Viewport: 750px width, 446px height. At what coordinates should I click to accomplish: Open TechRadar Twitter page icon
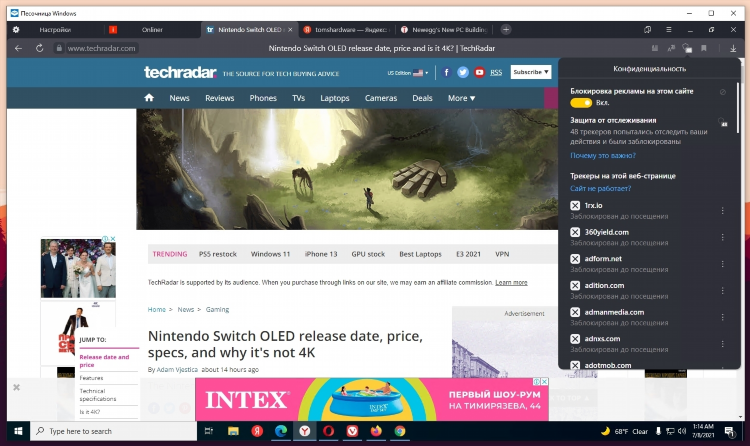(x=463, y=72)
